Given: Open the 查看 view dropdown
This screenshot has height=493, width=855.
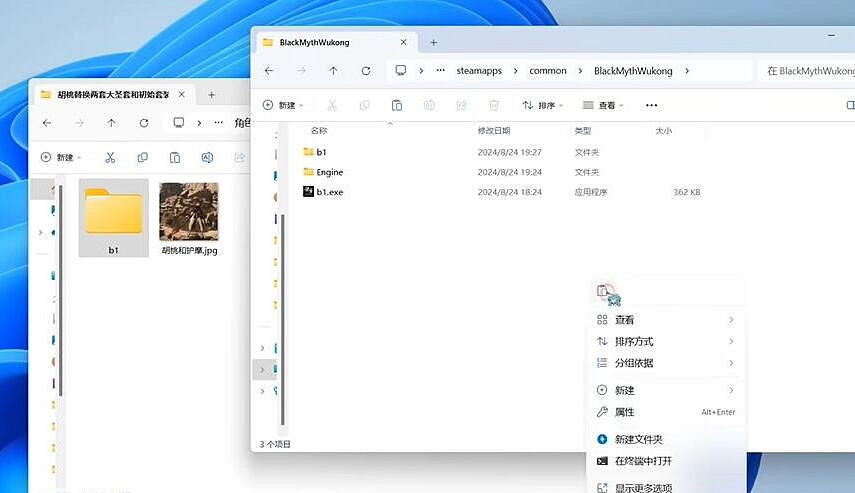Looking at the screenshot, I should (x=603, y=105).
